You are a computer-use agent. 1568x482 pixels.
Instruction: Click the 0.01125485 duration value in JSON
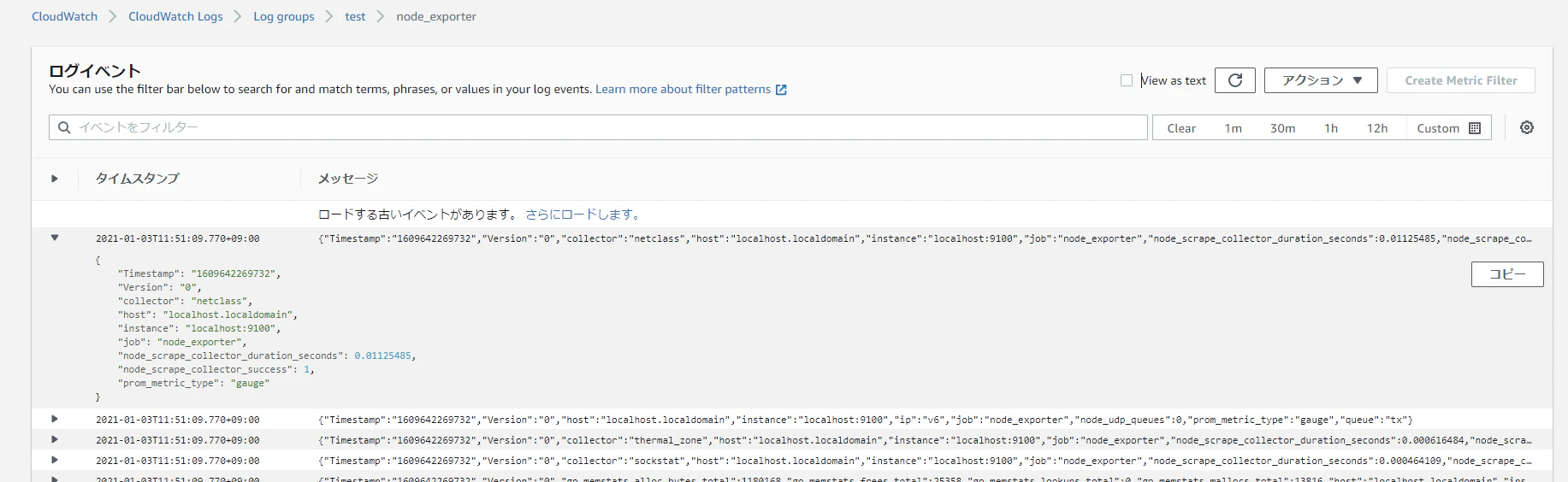coord(382,356)
